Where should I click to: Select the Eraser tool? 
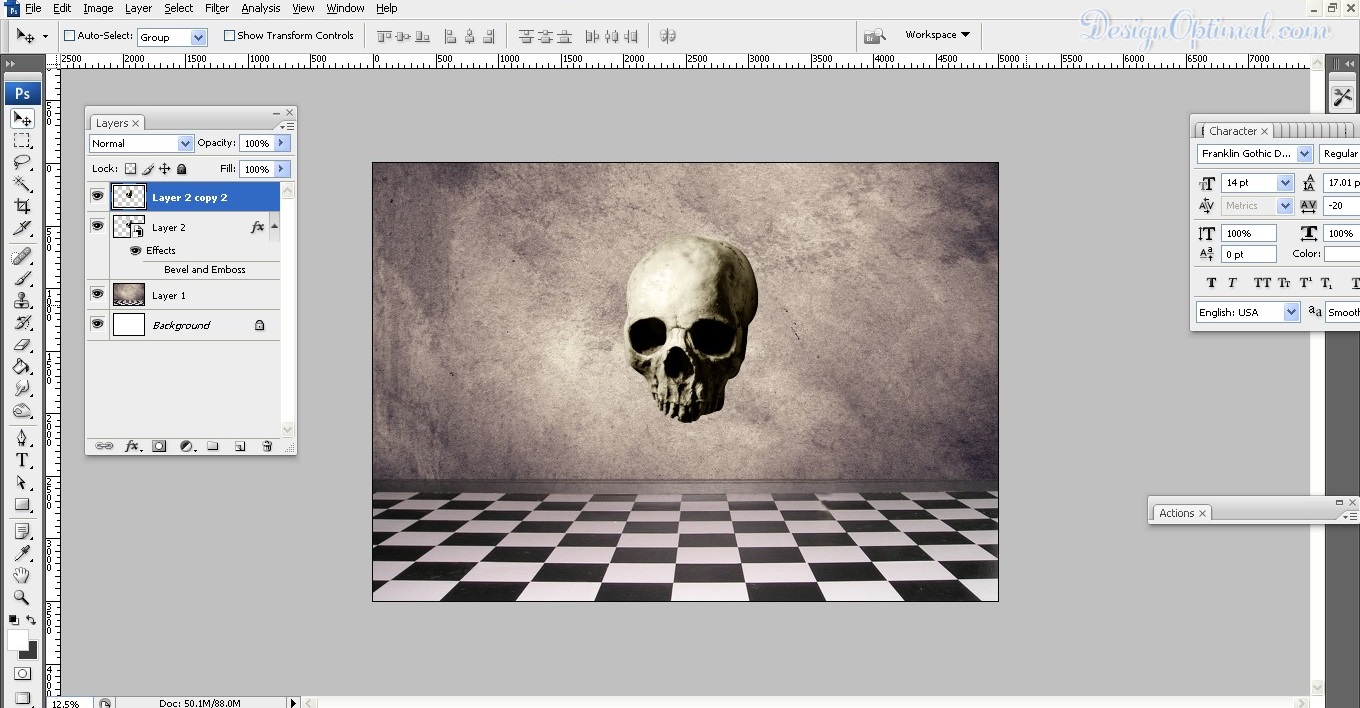[22, 345]
